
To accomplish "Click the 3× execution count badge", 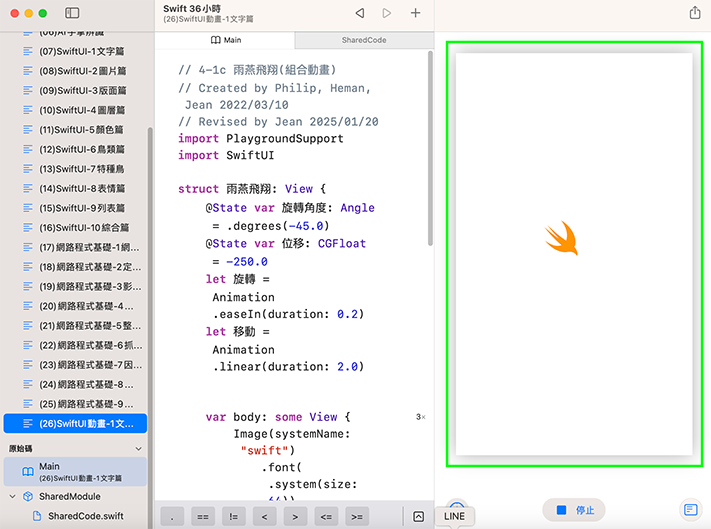I will coord(420,417).
